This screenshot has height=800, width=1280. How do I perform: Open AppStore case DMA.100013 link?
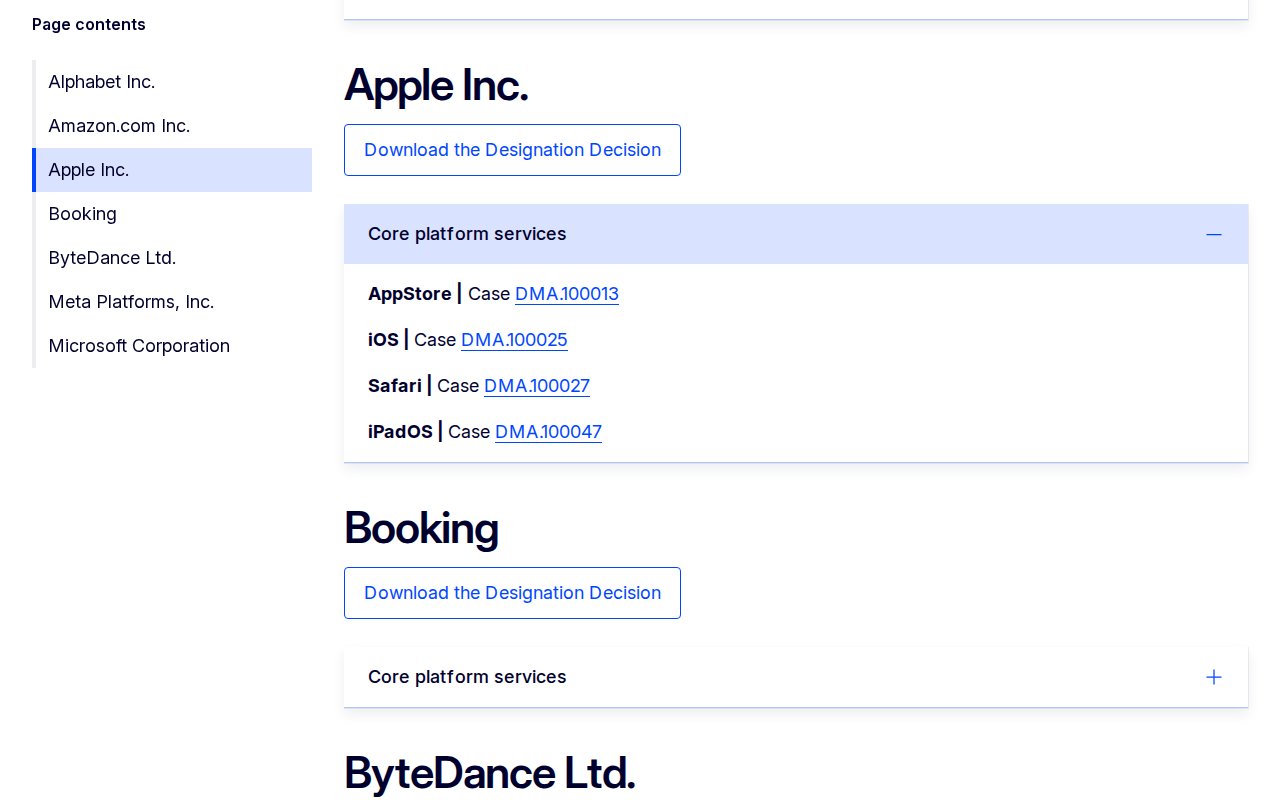[x=567, y=294]
